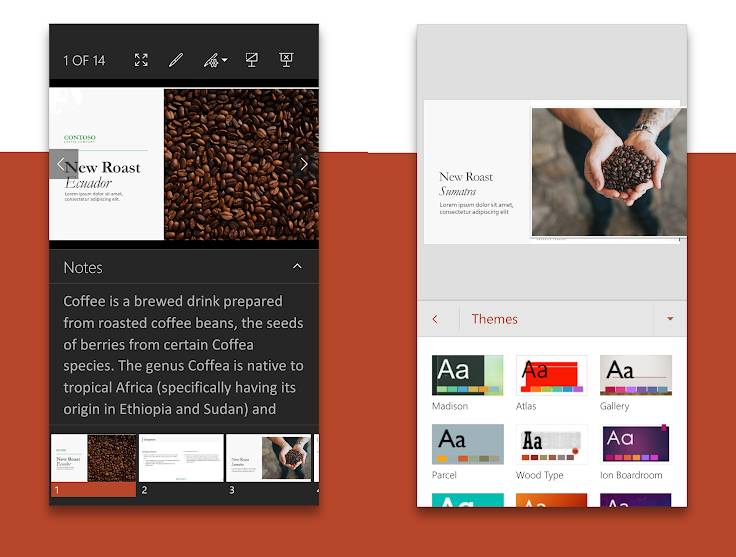Select the Themes heading label
The height and width of the screenshot is (557, 736).
click(494, 319)
